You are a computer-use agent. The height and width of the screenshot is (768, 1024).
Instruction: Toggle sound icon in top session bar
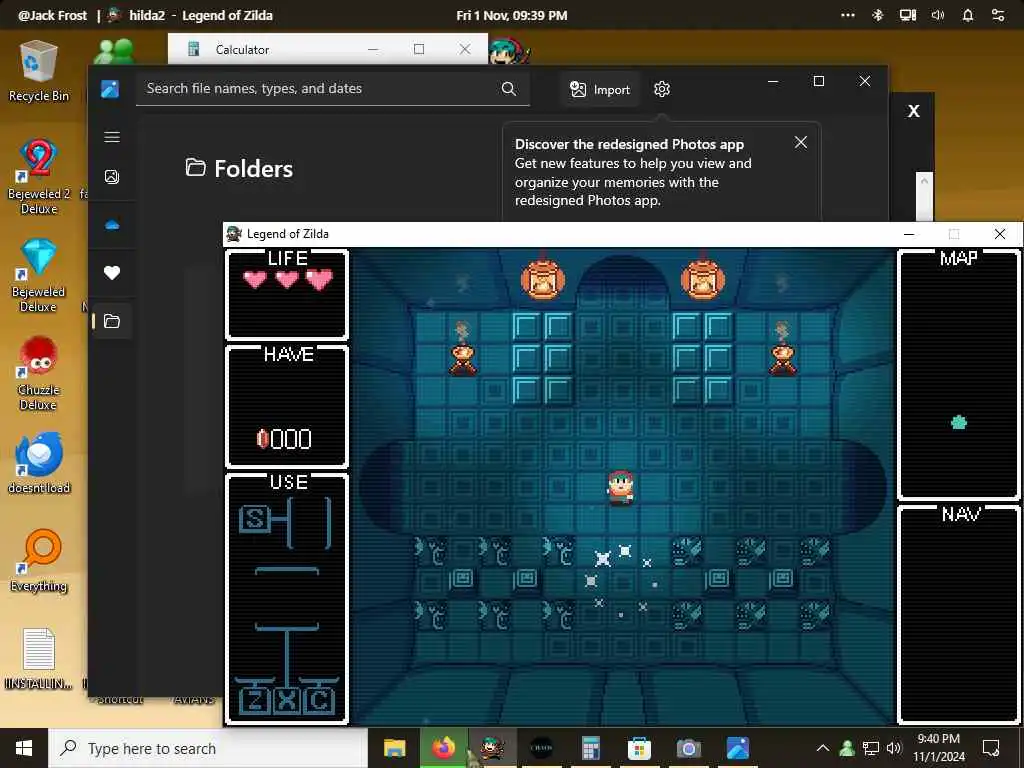tap(938, 15)
